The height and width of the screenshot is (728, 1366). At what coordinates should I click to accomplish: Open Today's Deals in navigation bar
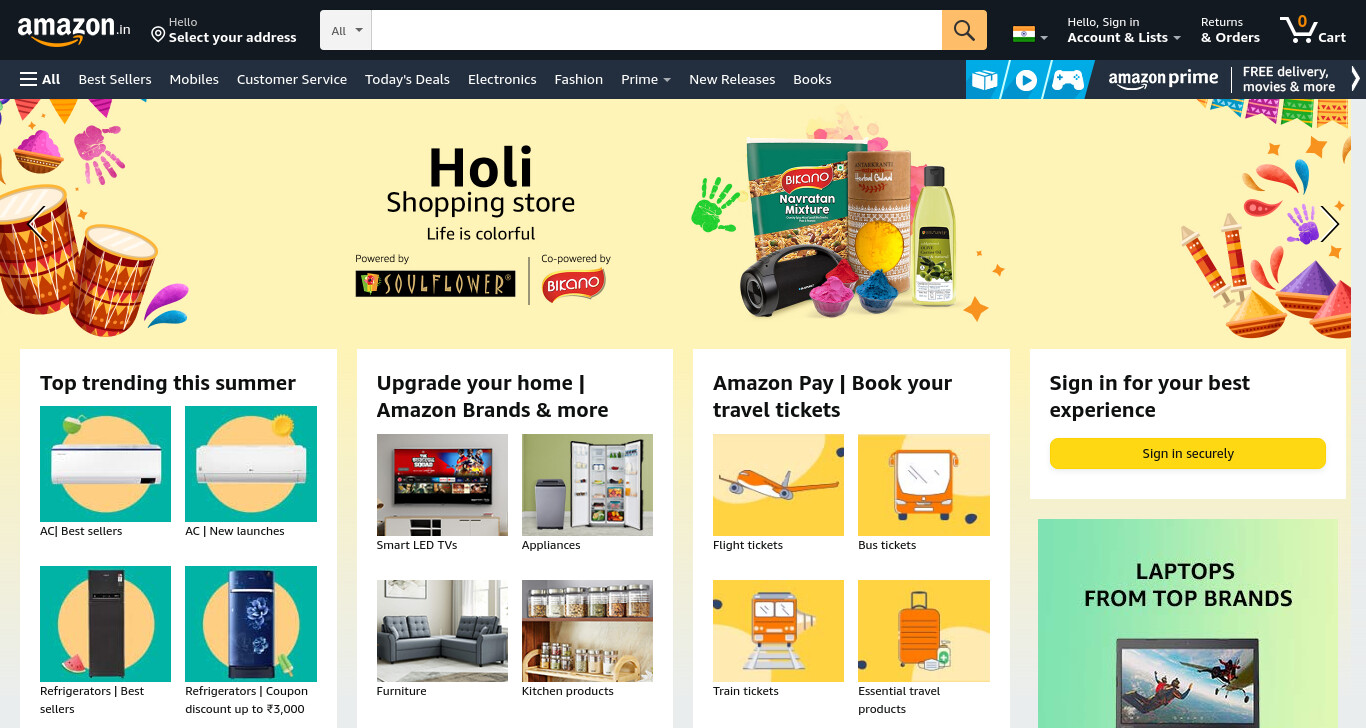coord(407,79)
